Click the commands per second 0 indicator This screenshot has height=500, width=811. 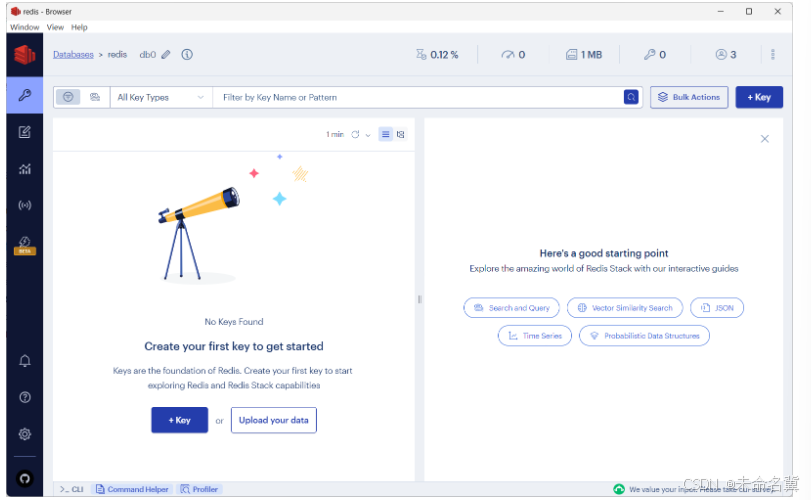point(513,54)
